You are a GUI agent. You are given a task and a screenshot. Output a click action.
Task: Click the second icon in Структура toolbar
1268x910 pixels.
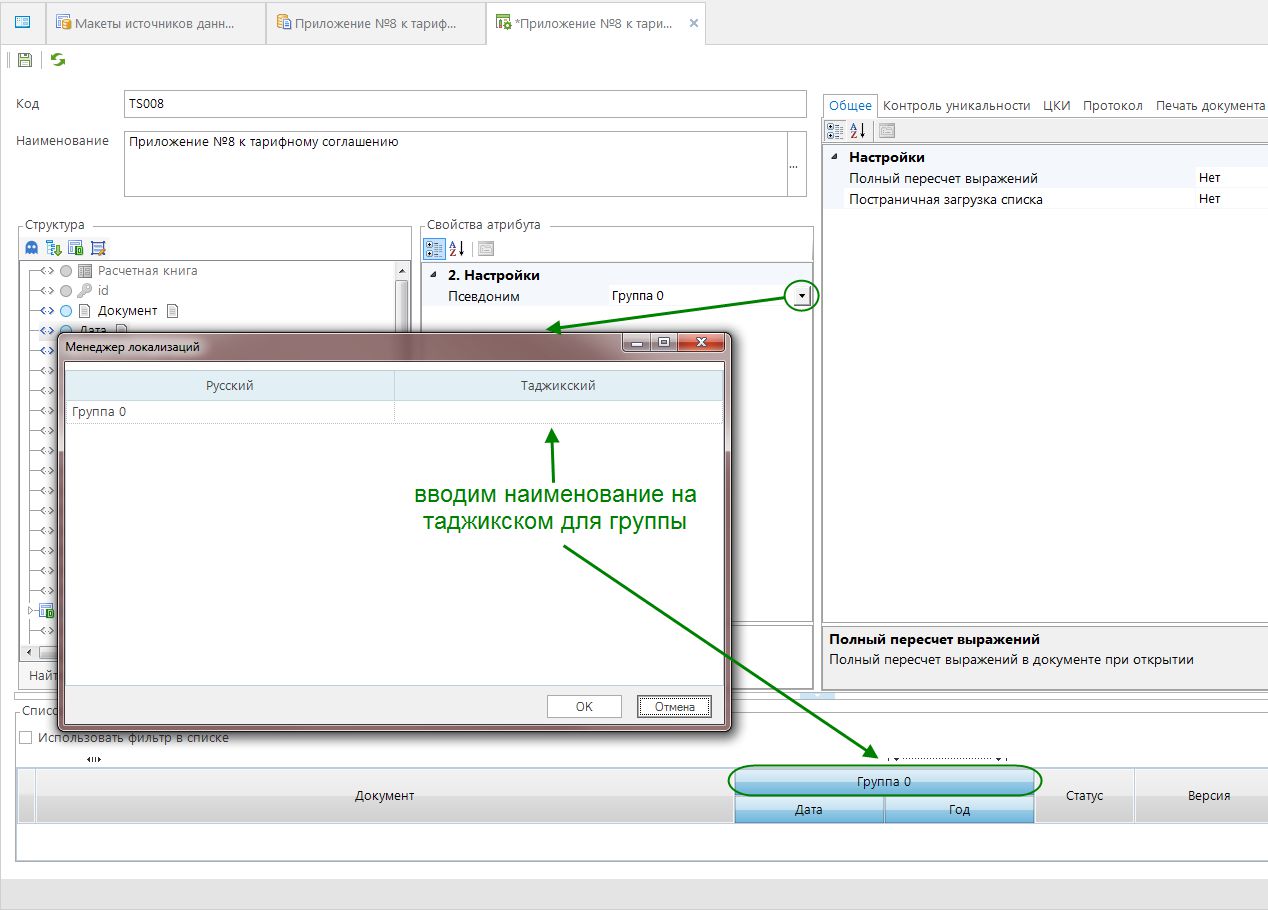click(x=54, y=248)
